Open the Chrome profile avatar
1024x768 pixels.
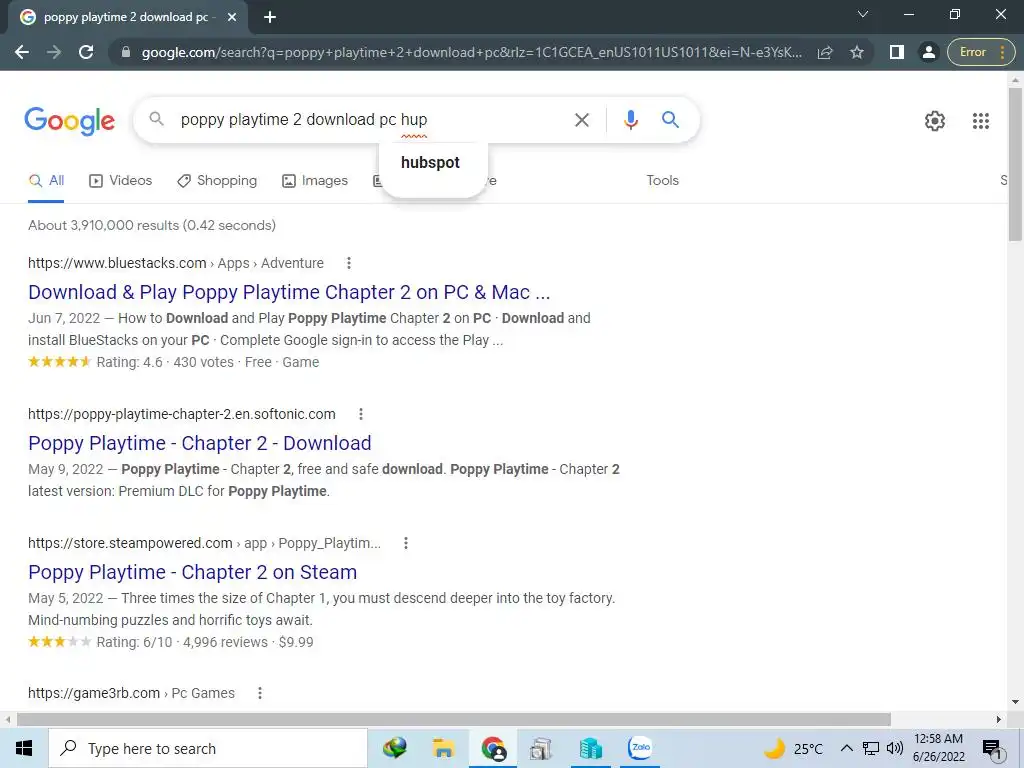click(x=928, y=52)
